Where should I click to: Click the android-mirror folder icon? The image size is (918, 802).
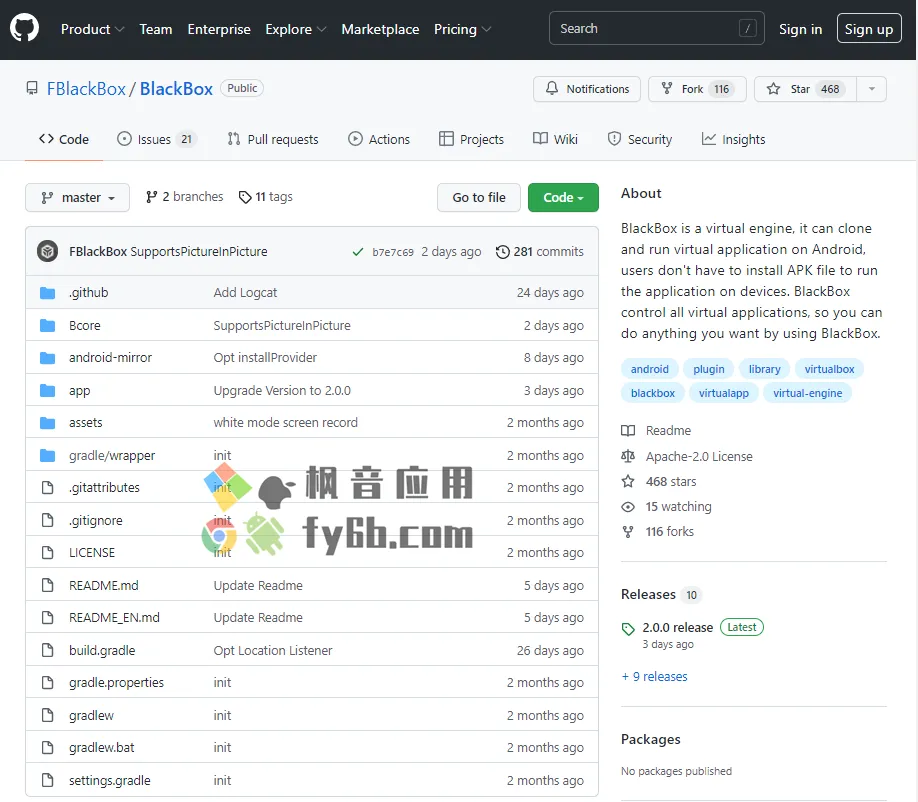[x=47, y=358]
